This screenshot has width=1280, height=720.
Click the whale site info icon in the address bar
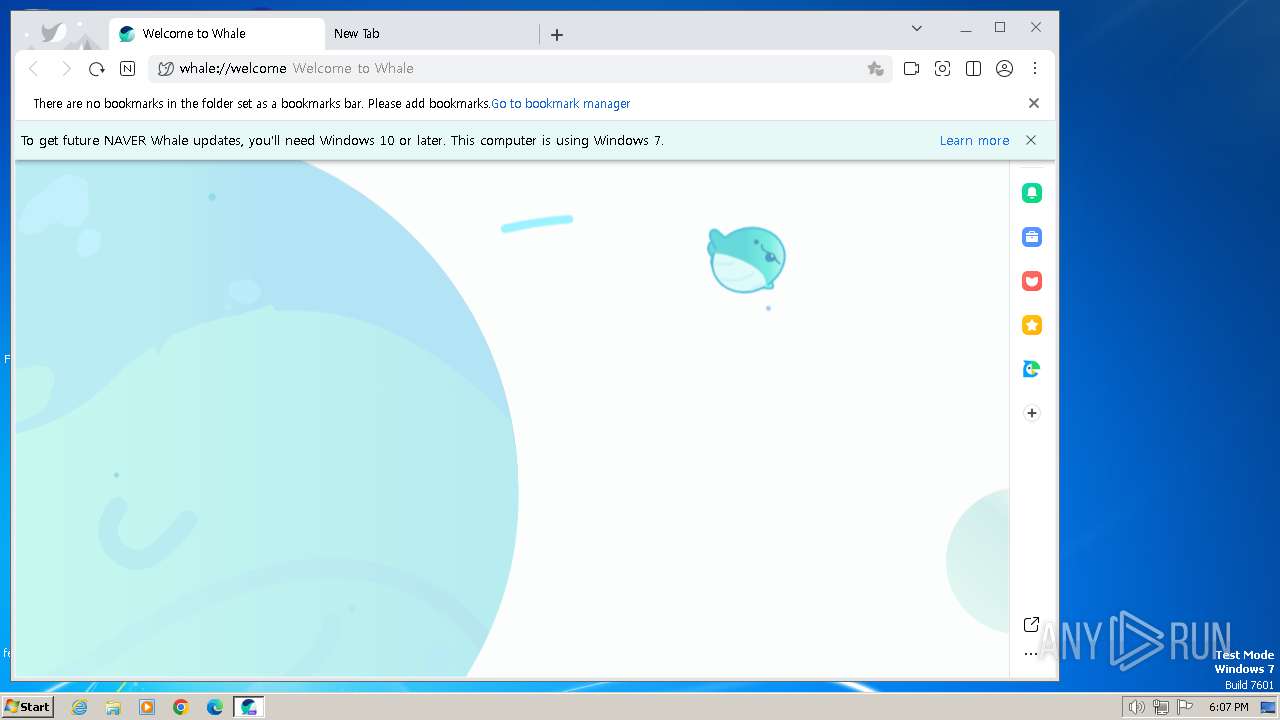pos(166,69)
